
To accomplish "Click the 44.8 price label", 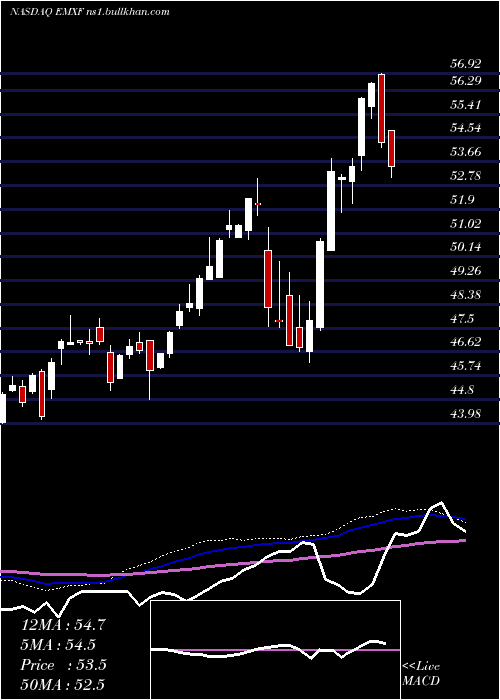I will tap(462, 390).
